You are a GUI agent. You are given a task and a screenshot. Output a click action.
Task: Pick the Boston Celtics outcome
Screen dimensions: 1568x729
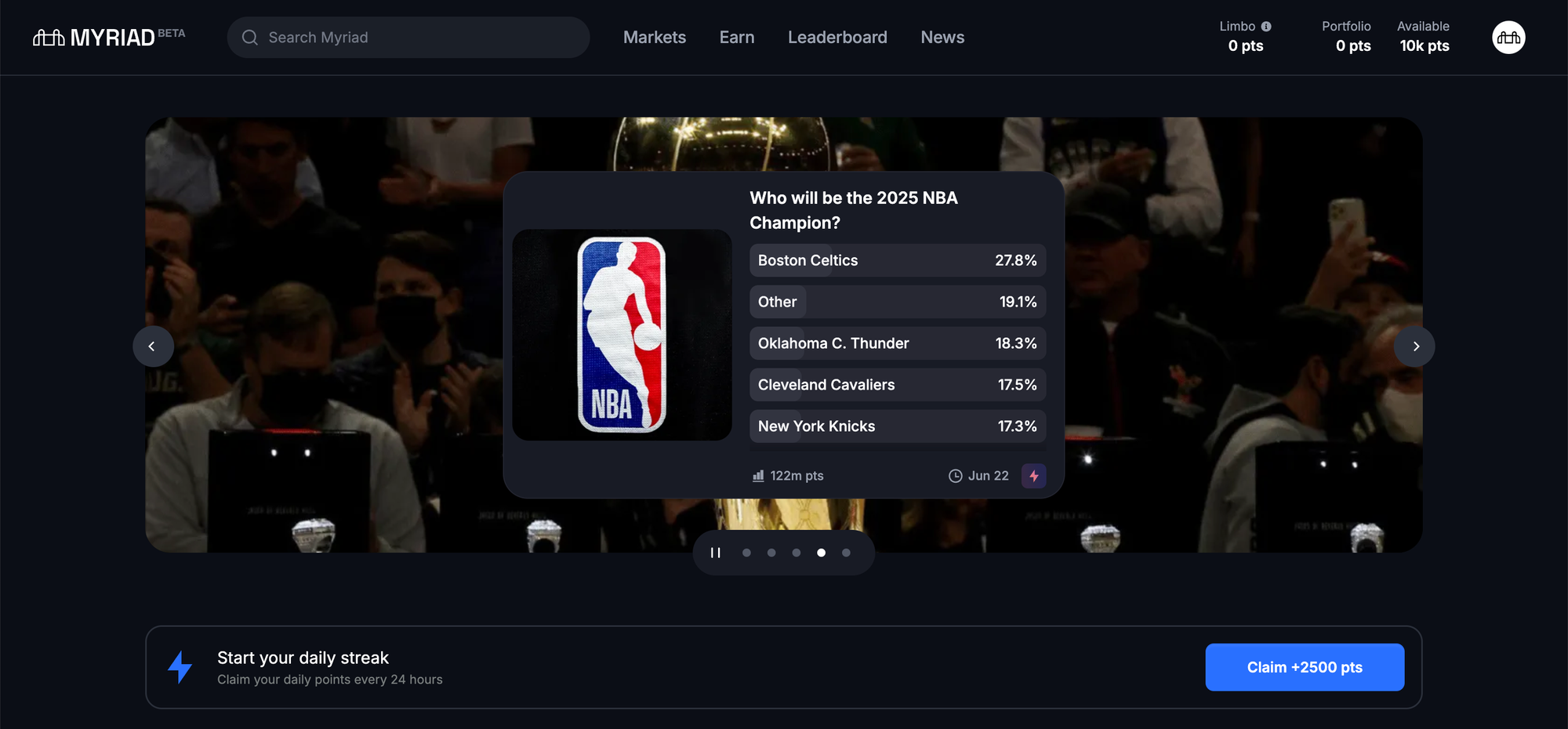point(898,260)
